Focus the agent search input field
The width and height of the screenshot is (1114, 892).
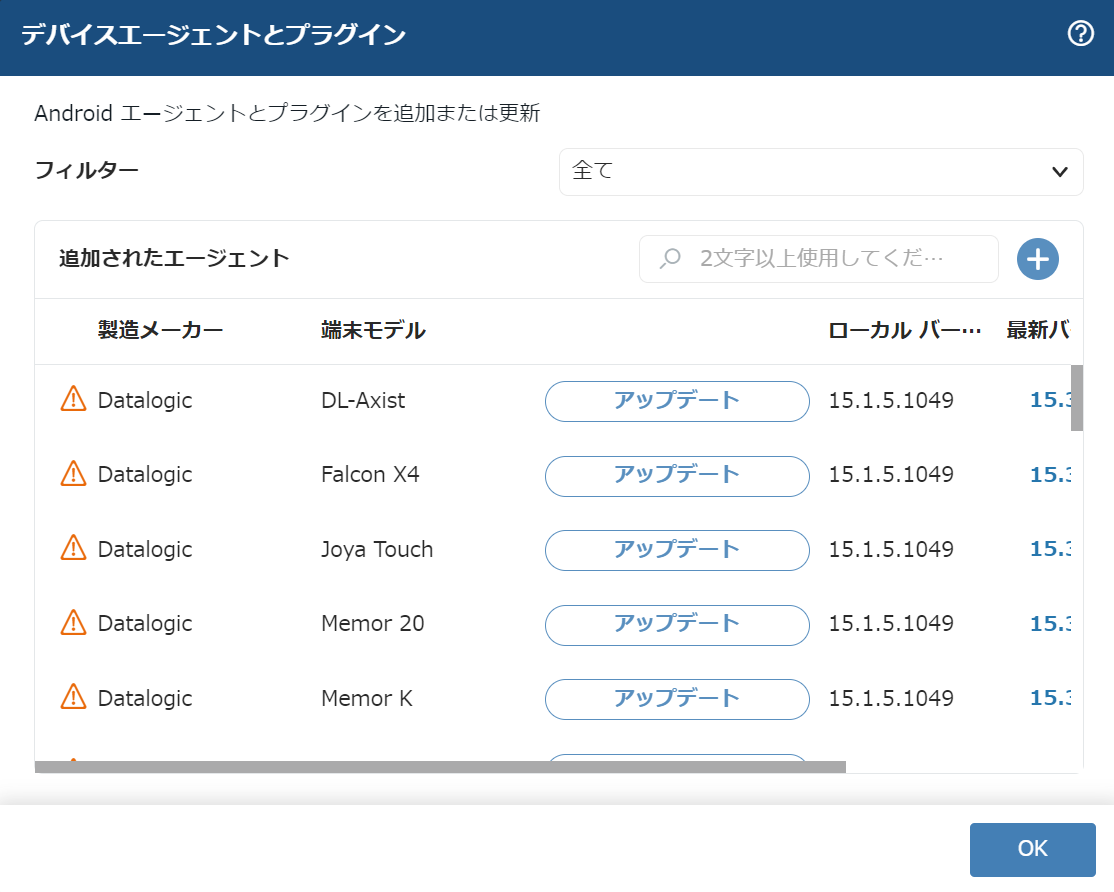click(x=818, y=259)
